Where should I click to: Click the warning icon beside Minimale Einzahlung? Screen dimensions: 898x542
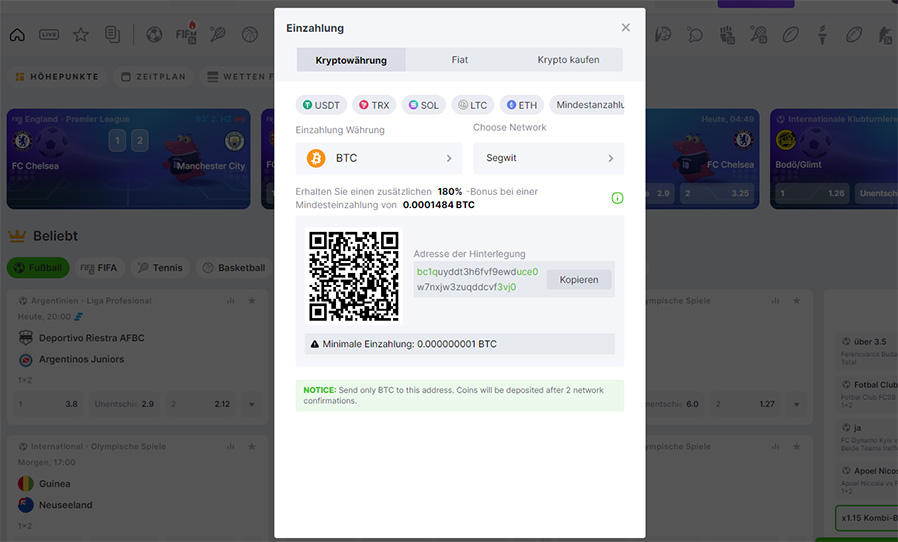point(314,344)
